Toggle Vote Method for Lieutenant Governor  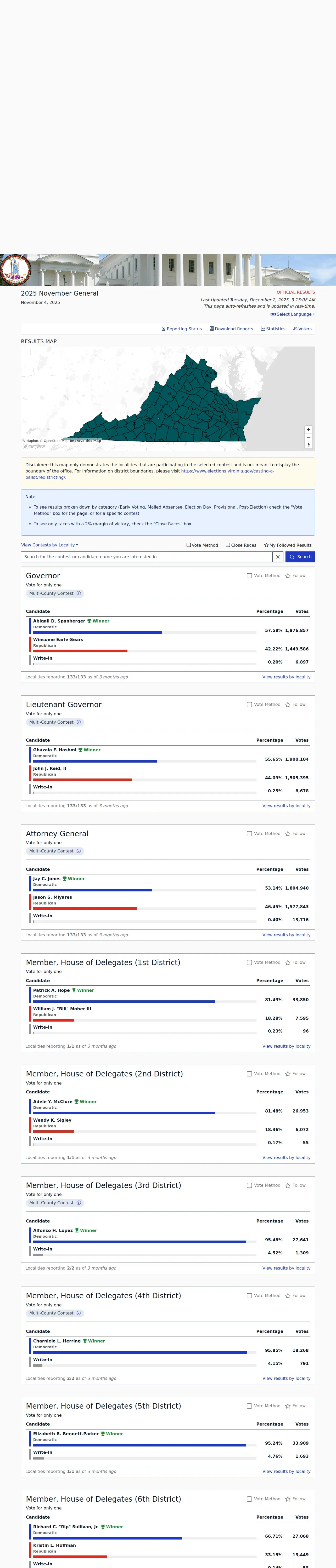click(249, 705)
